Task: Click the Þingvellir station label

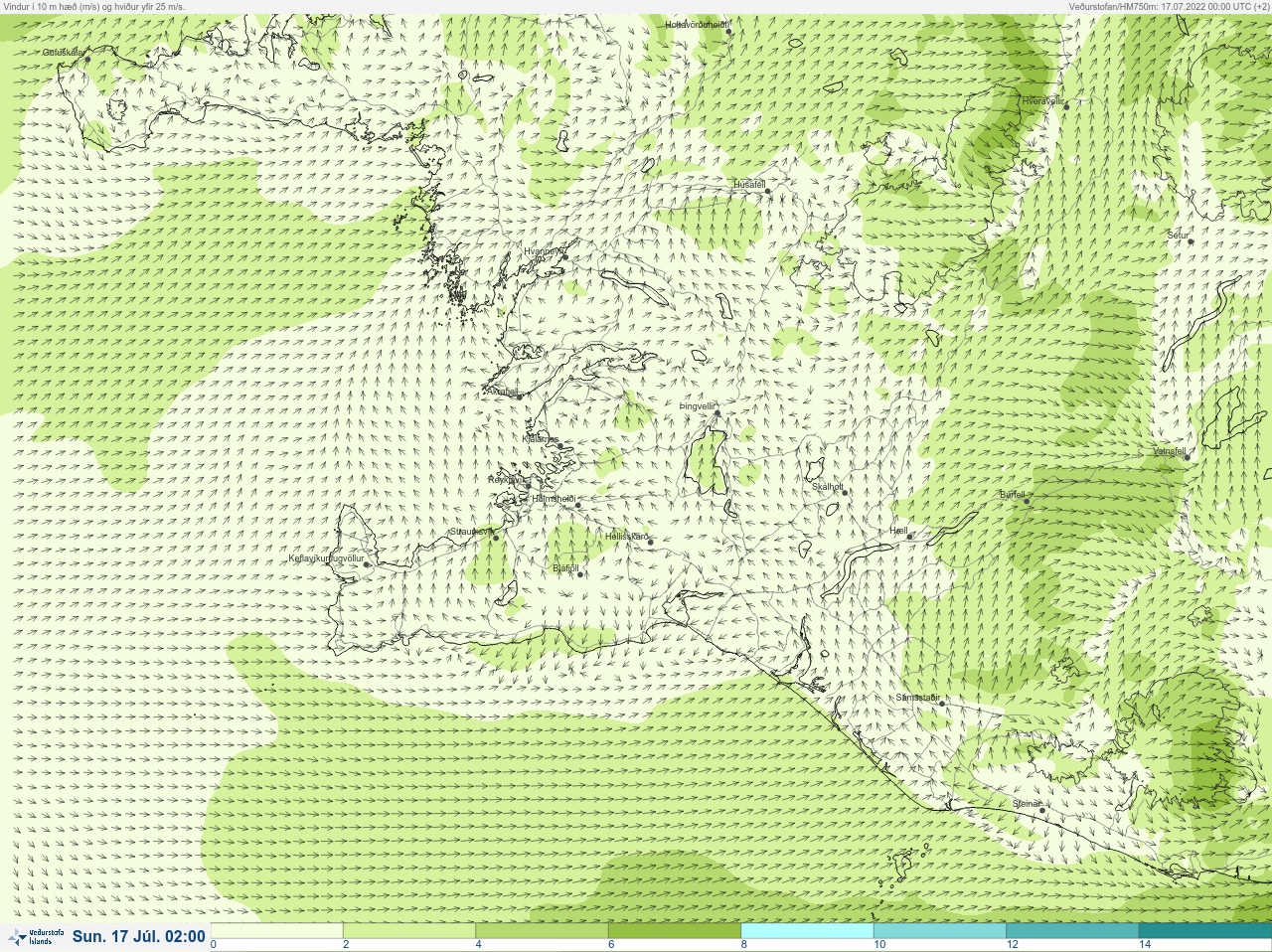Action: coord(698,406)
